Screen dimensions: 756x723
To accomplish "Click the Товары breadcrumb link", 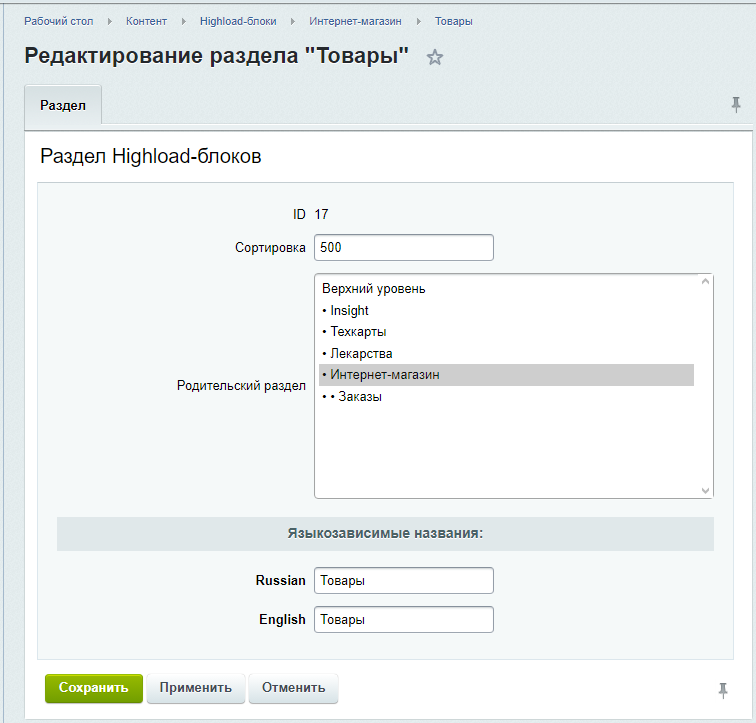I will (453, 21).
